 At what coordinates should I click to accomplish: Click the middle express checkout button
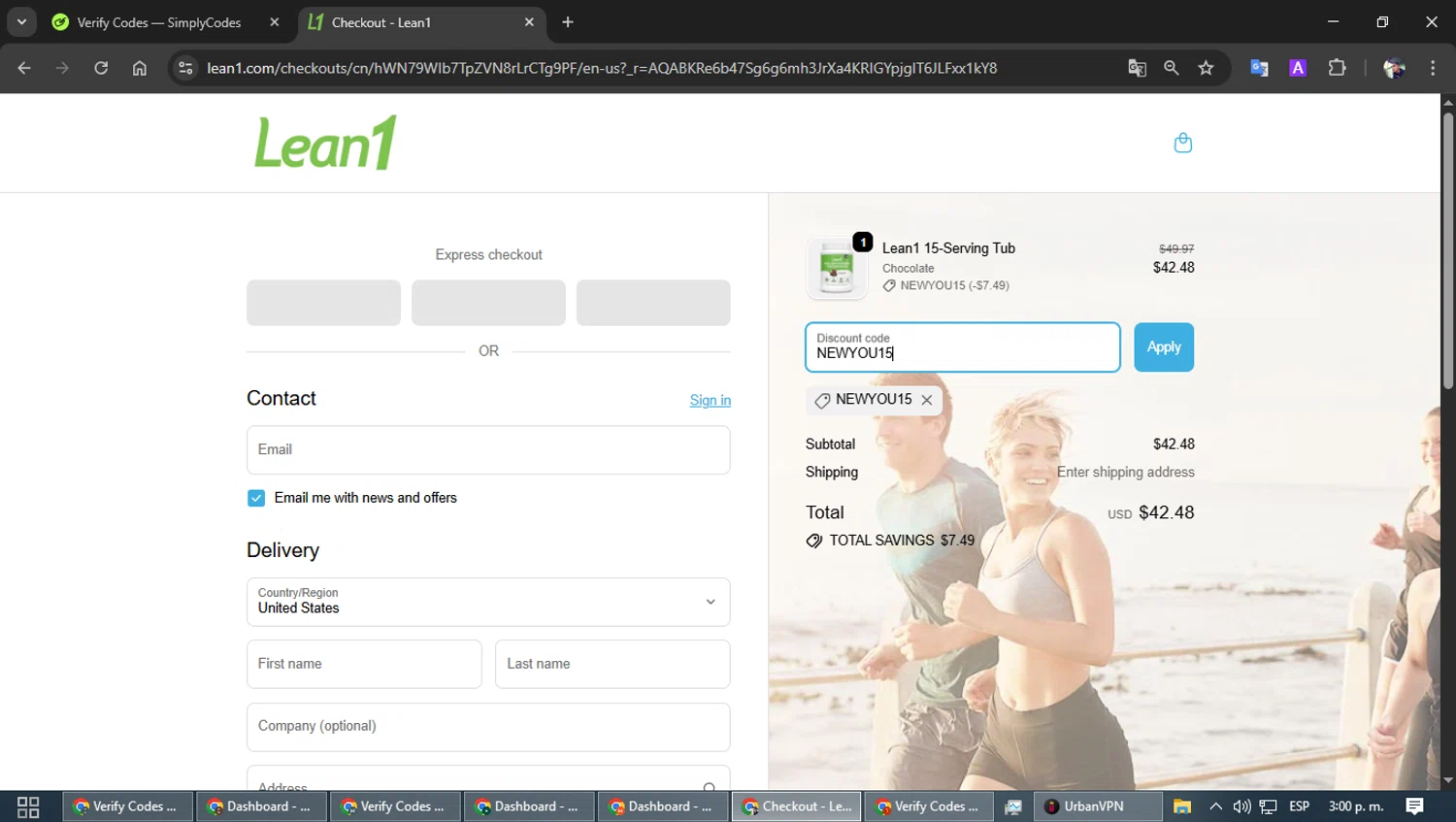[x=488, y=303]
